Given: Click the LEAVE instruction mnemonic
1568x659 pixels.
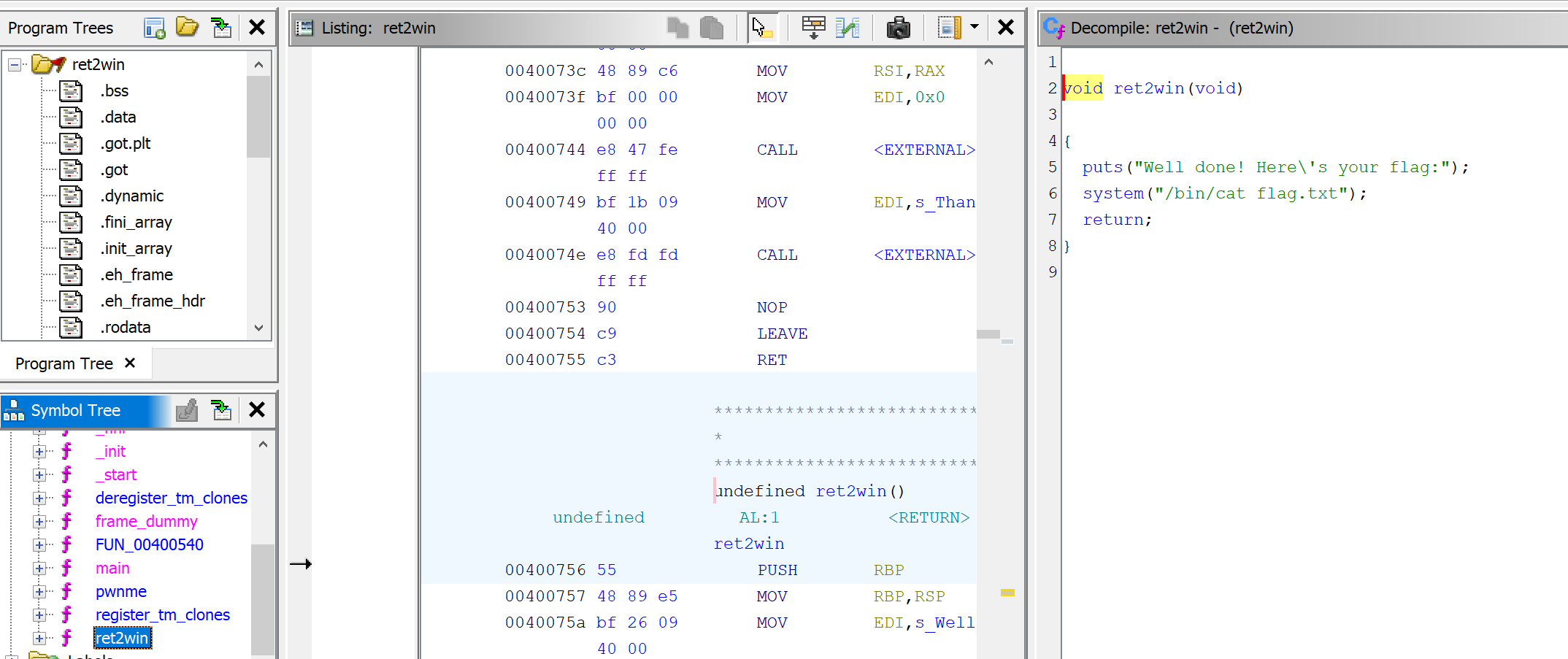Looking at the screenshot, I should (x=782, y=334).
